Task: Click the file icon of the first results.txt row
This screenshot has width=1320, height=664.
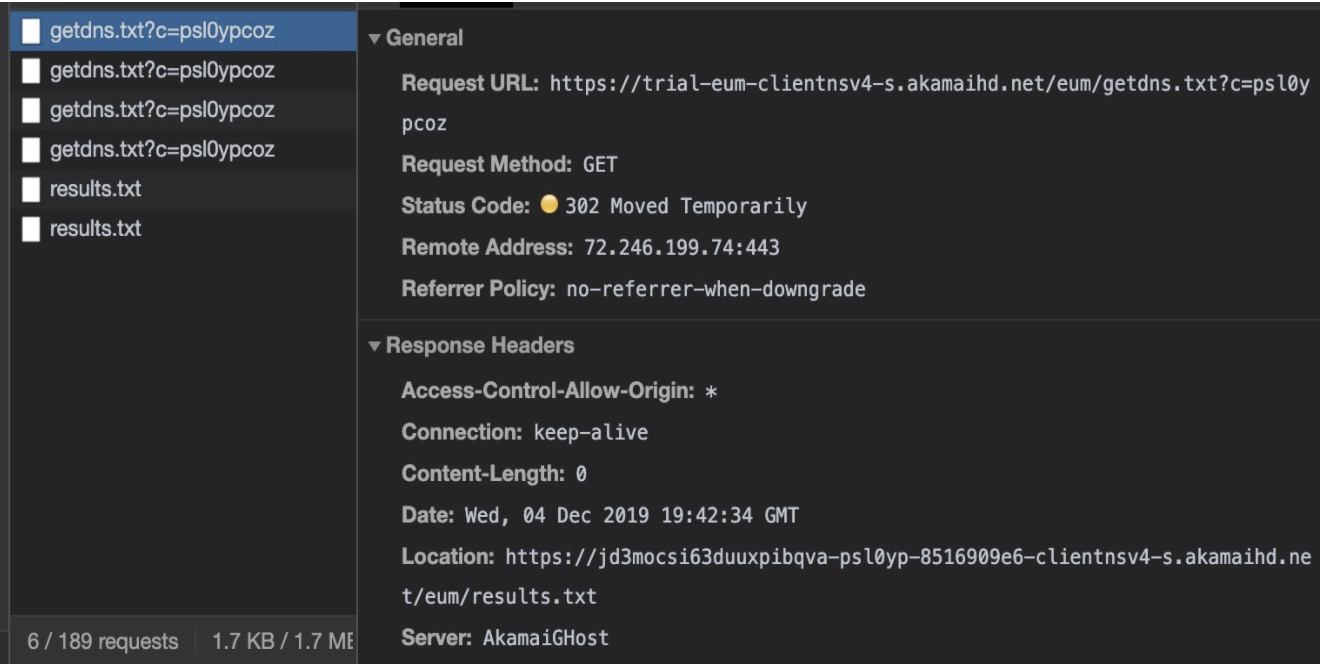Action: tap(32, 189)
